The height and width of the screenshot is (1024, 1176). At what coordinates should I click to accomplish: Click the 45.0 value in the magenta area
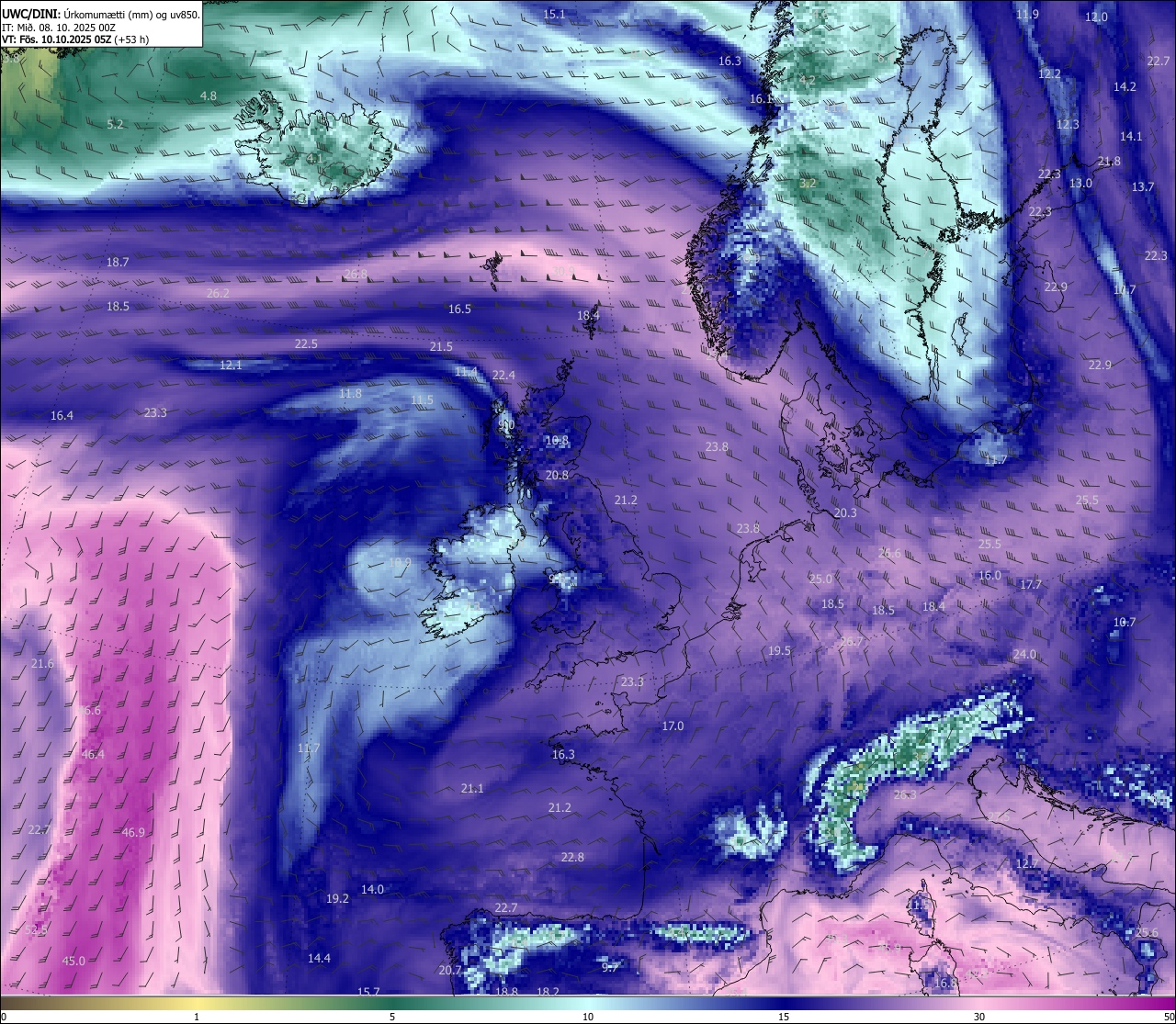[73, 961]
